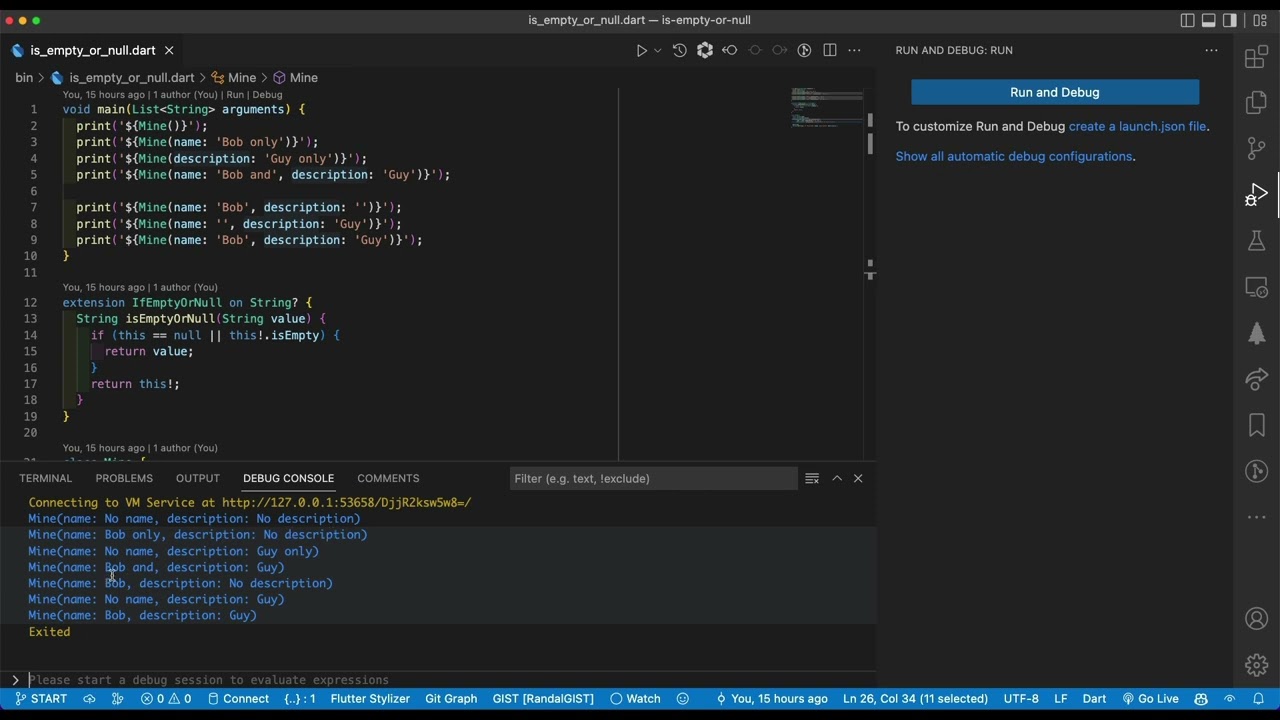Run the Dart file with play icon
1280x720 pixels.
641,50
